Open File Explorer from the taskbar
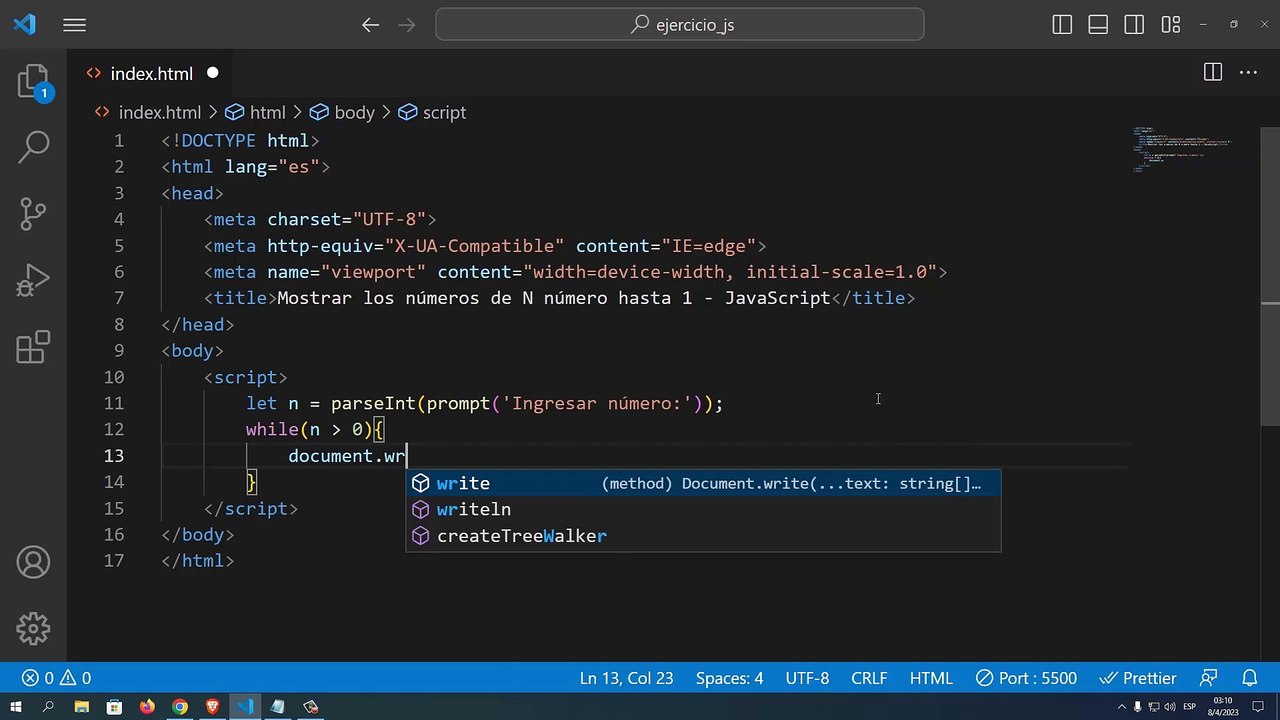Viewport: 1280px width, 720px height. tap(81, 707)
